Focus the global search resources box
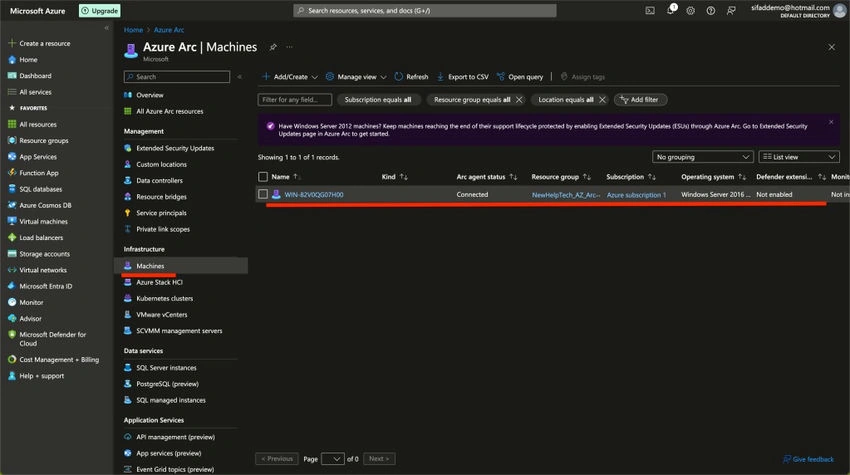850x475 pixels. click(425, 10)
